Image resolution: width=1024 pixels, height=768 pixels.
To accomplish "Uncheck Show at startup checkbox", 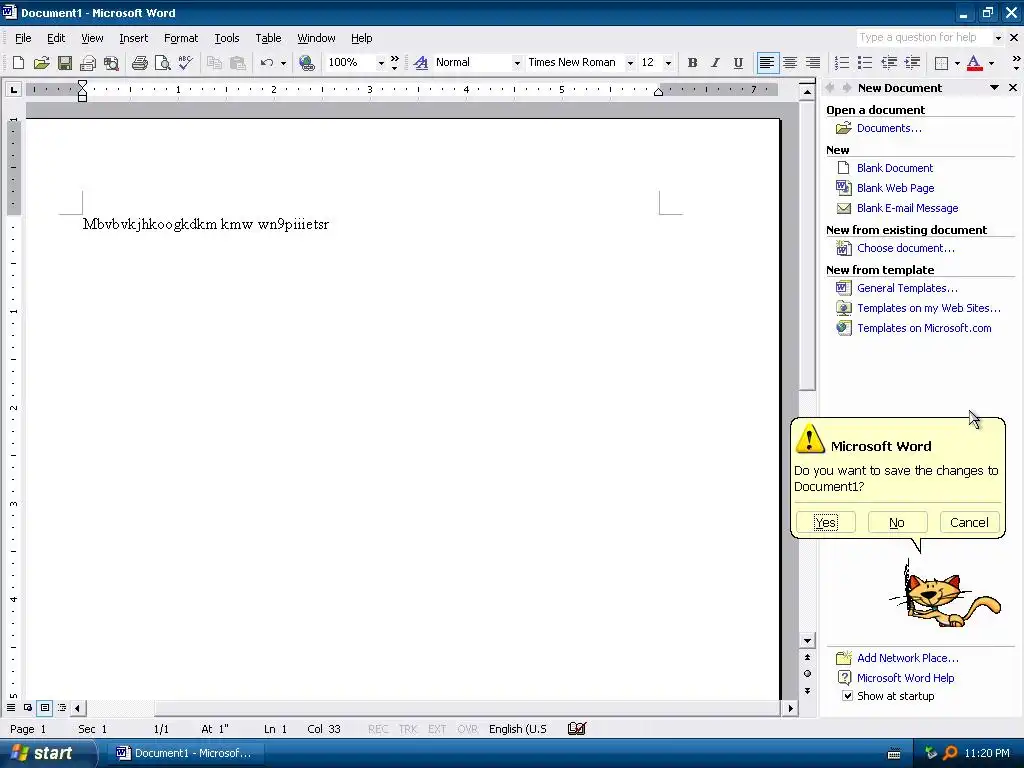I will point(847,696).
